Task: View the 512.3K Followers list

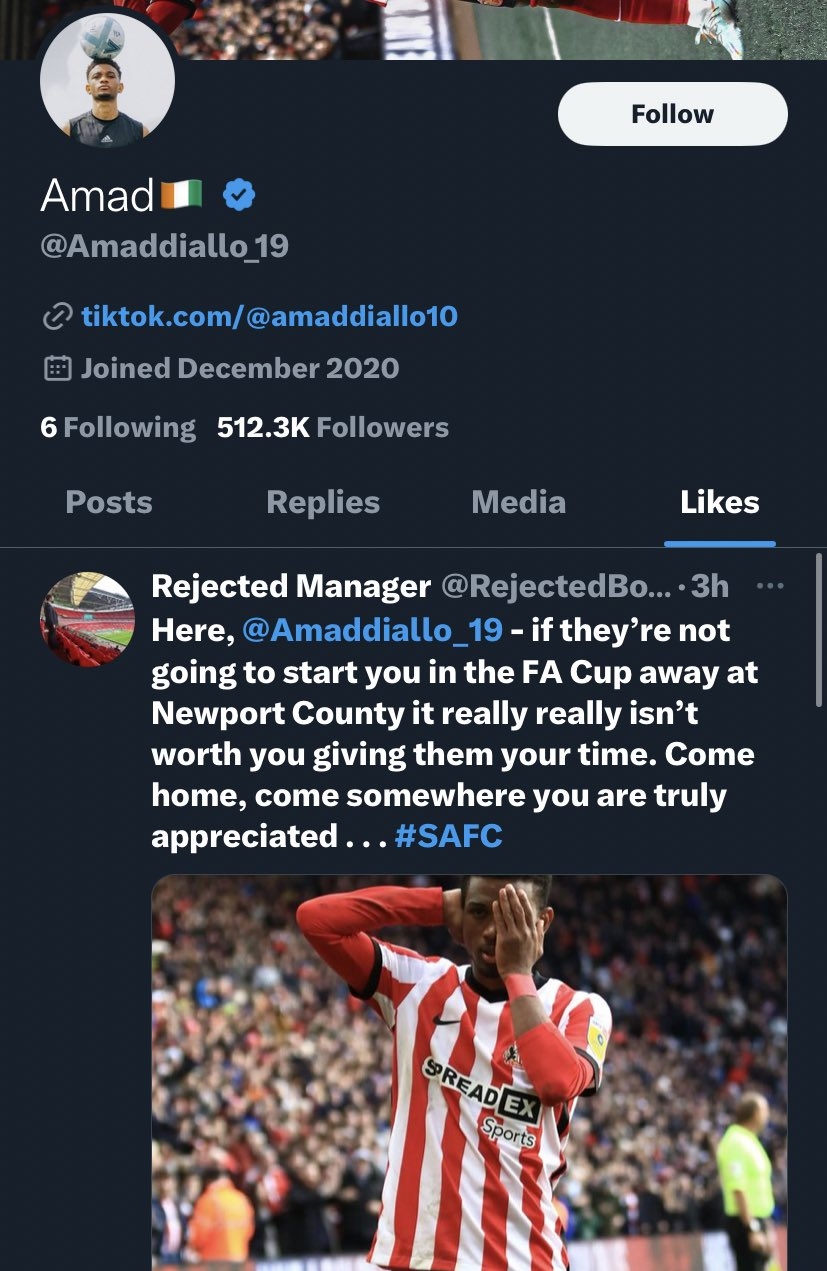Action: click(333, 428)
